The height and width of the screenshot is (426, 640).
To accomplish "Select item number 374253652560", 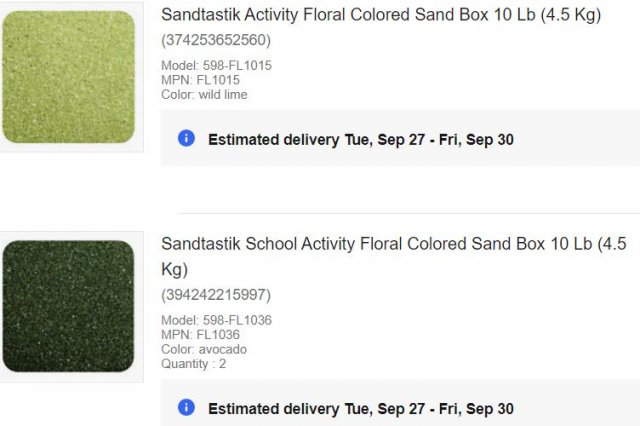I will click(216, 40).
